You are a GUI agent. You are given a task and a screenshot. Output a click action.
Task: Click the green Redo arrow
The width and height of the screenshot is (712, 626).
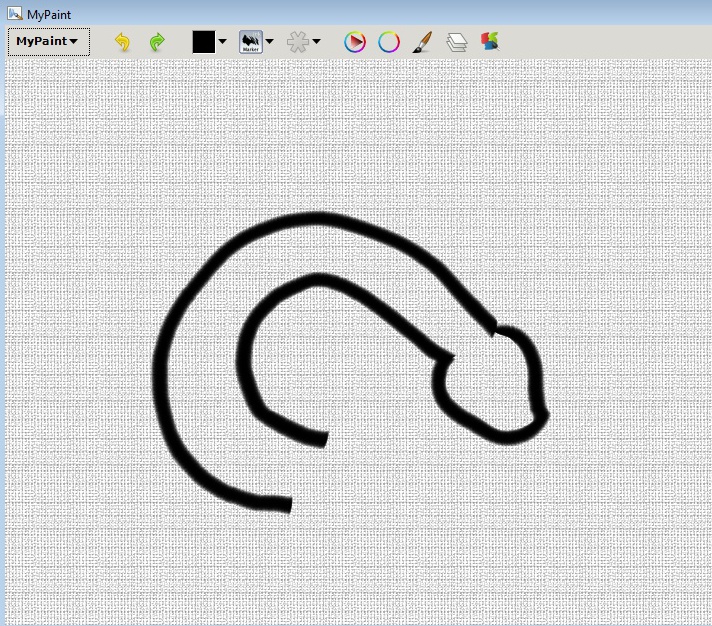coord(157,42)
